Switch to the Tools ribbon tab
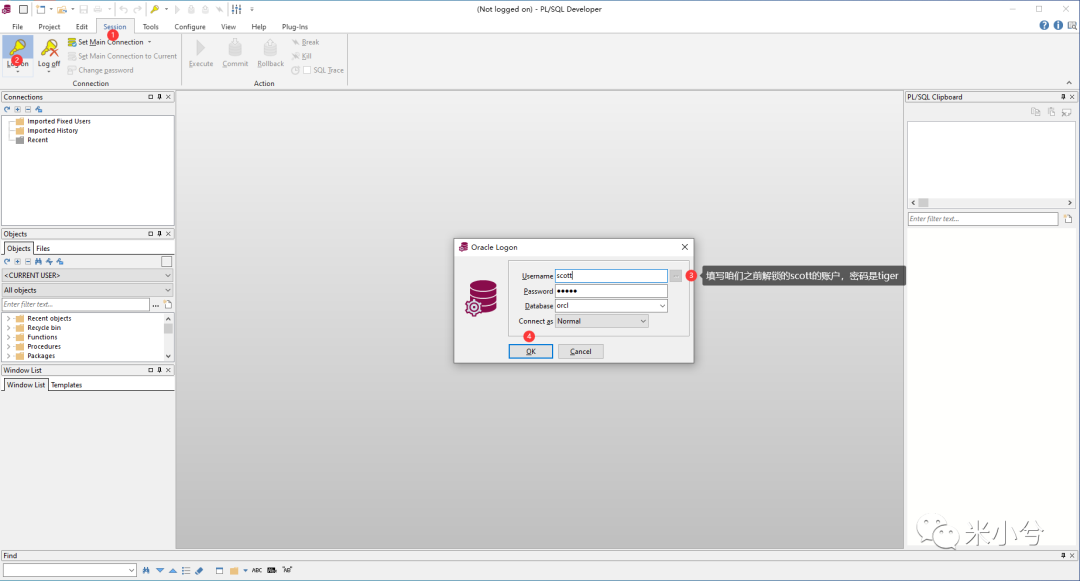The image size is (1080, 581). (x=151, y=27)
